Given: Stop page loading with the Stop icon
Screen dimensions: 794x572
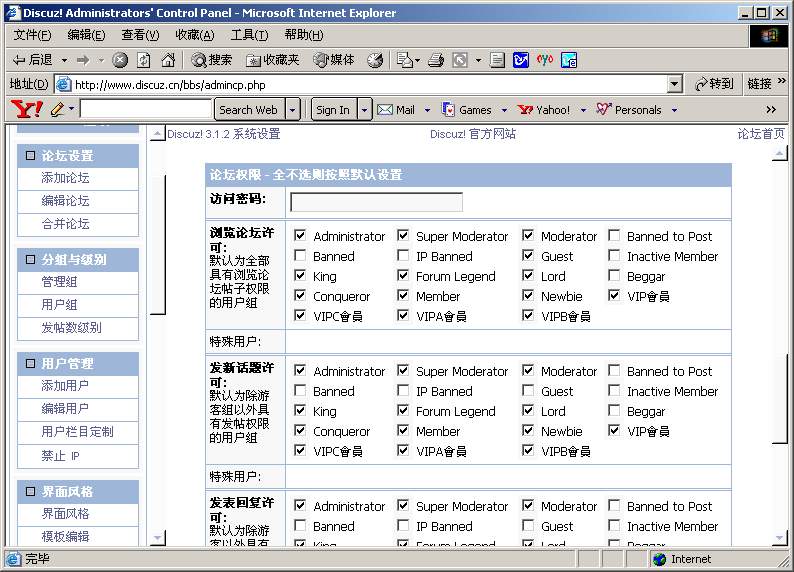Looking at the screenshot, I should [120, 60].
